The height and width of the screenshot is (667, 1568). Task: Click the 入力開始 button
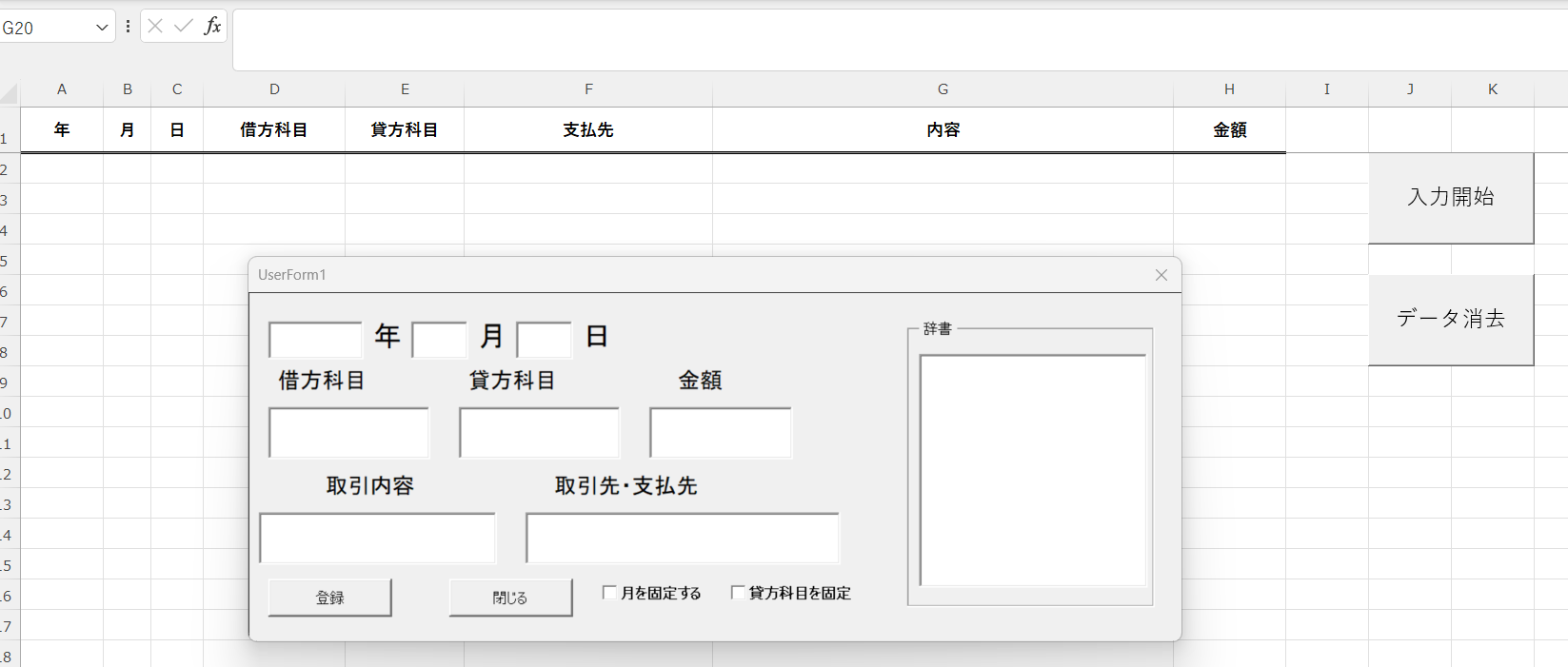click(1450, 198)
